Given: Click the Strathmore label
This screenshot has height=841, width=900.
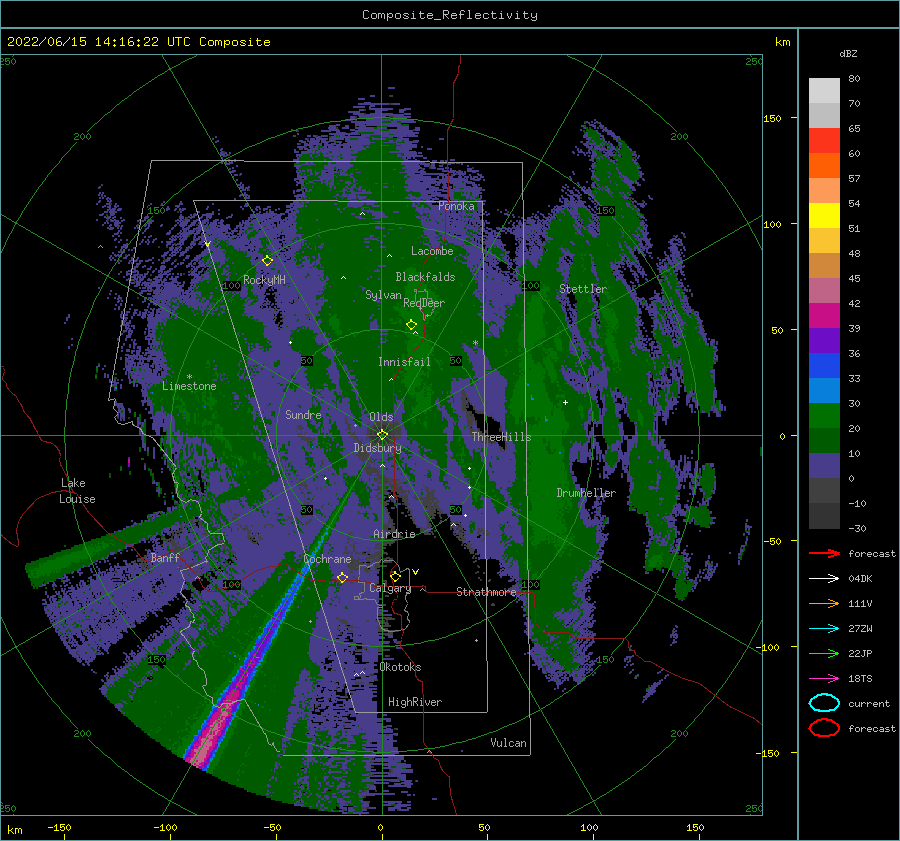Looking at the screenshot, I should tap(486, 592).
